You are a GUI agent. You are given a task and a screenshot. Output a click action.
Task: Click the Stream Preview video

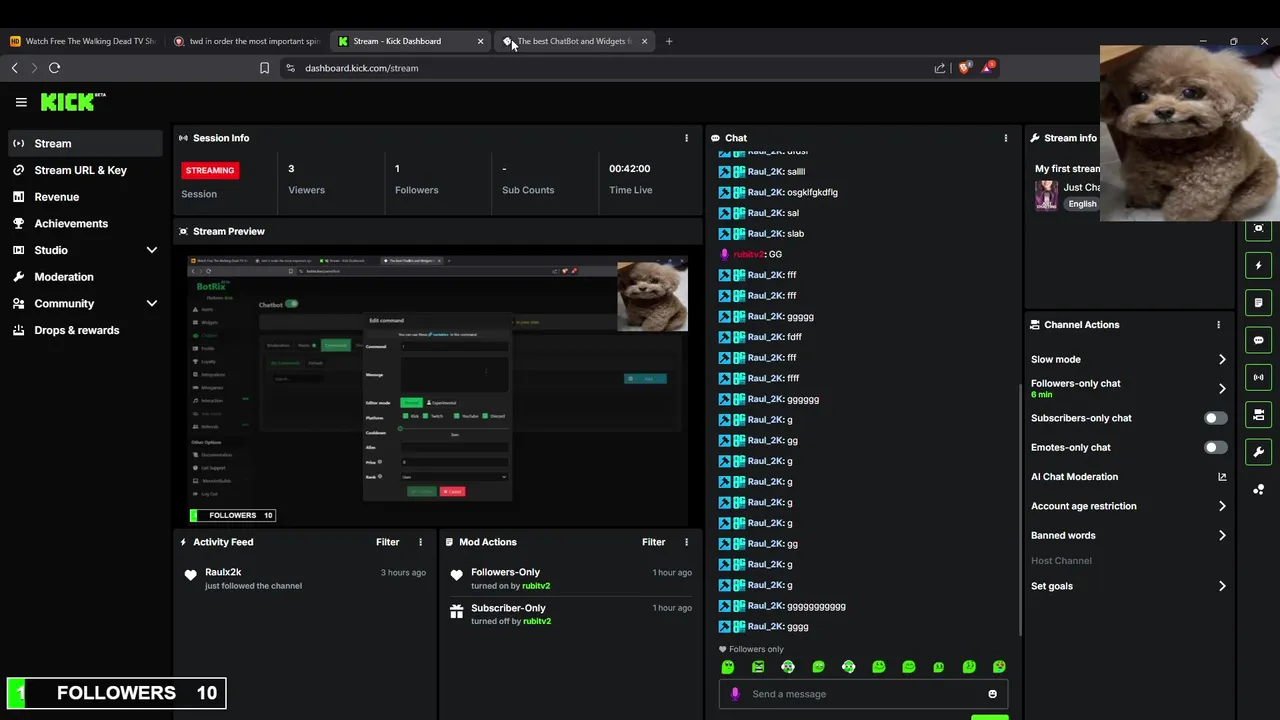[x=438, y=390]
